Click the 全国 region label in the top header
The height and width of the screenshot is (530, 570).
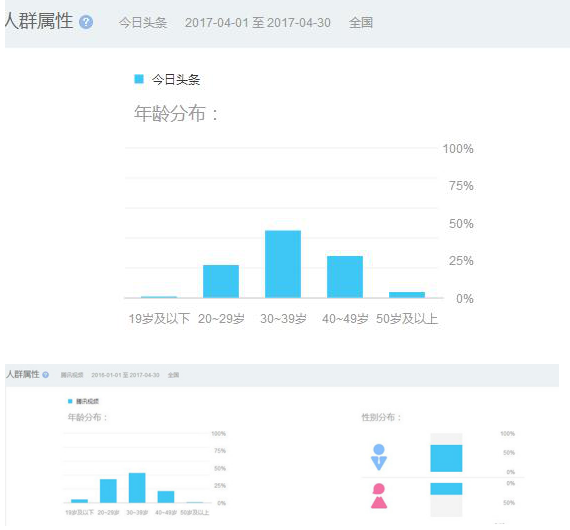coord(361,23)
